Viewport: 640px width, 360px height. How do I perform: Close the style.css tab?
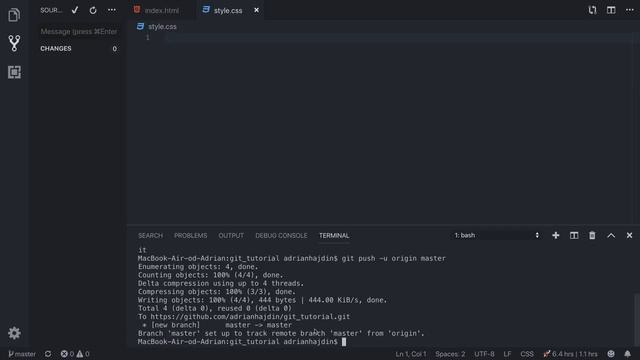click(x=256, y=10)
